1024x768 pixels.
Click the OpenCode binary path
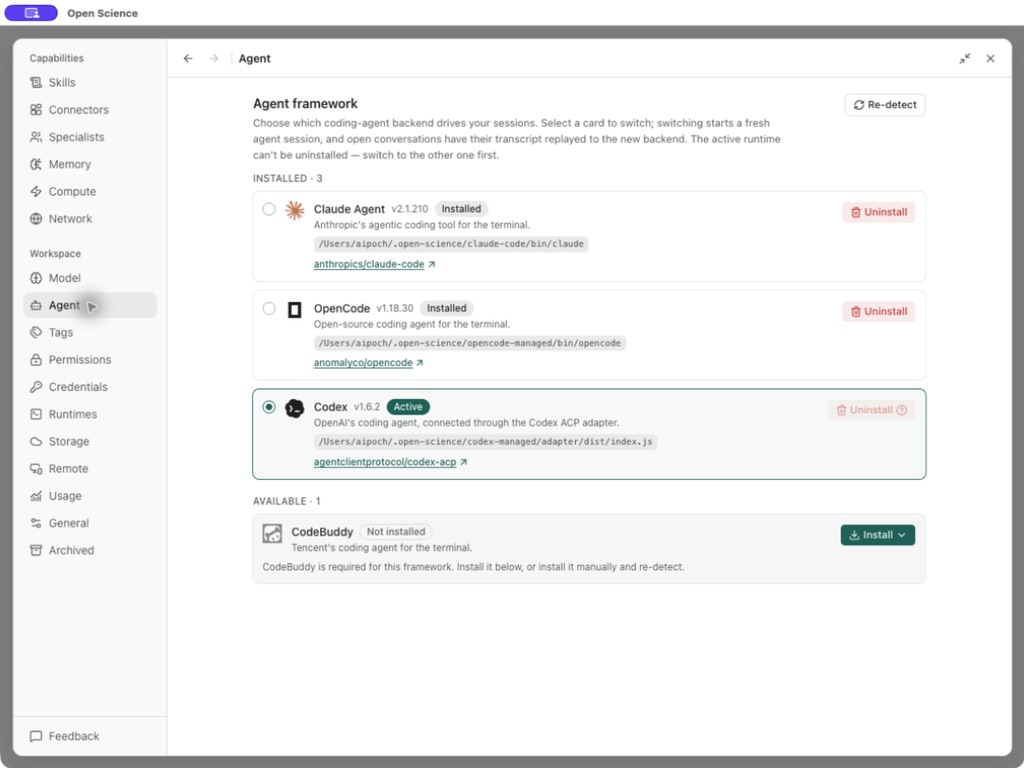(x=470, y=344)
